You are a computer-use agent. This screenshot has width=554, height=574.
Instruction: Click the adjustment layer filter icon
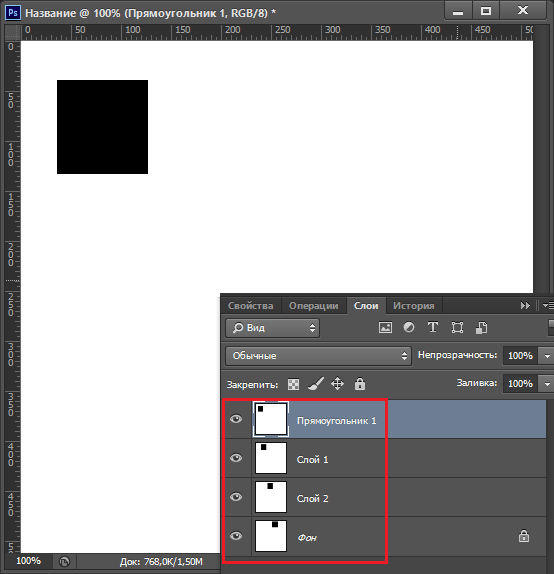(409, 327)
